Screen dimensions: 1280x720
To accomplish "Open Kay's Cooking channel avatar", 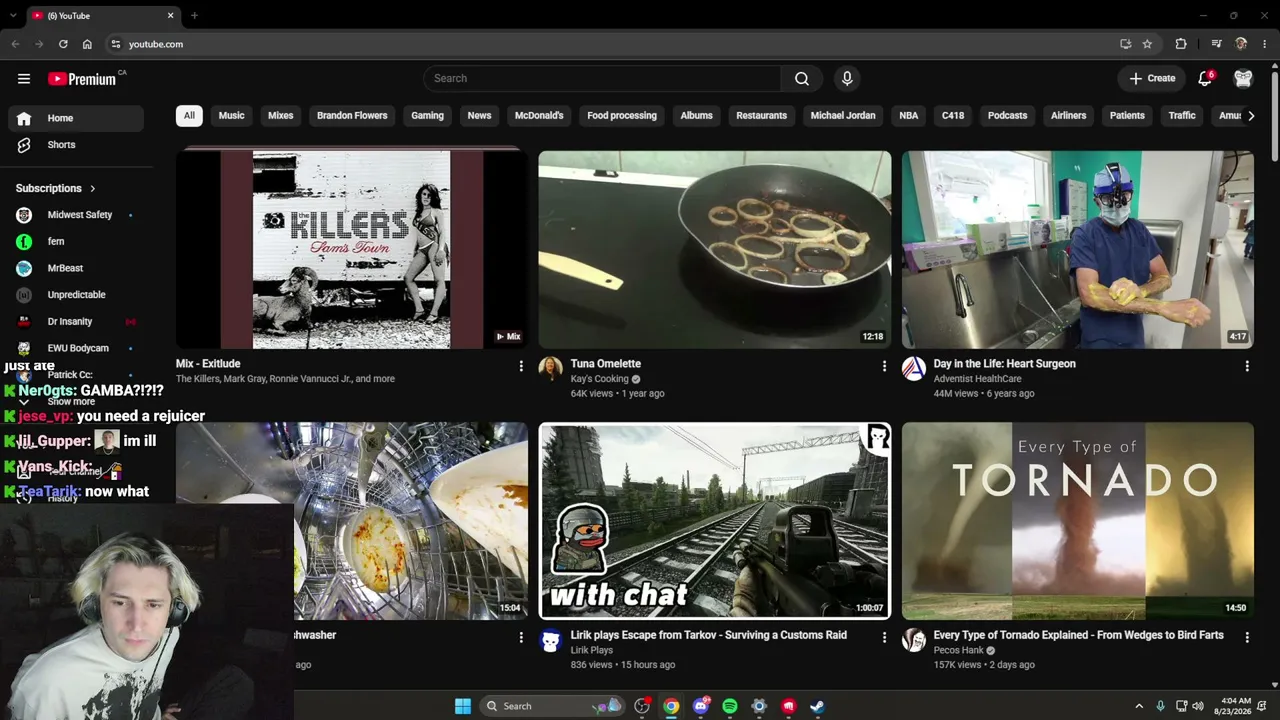I will point(550,369).
